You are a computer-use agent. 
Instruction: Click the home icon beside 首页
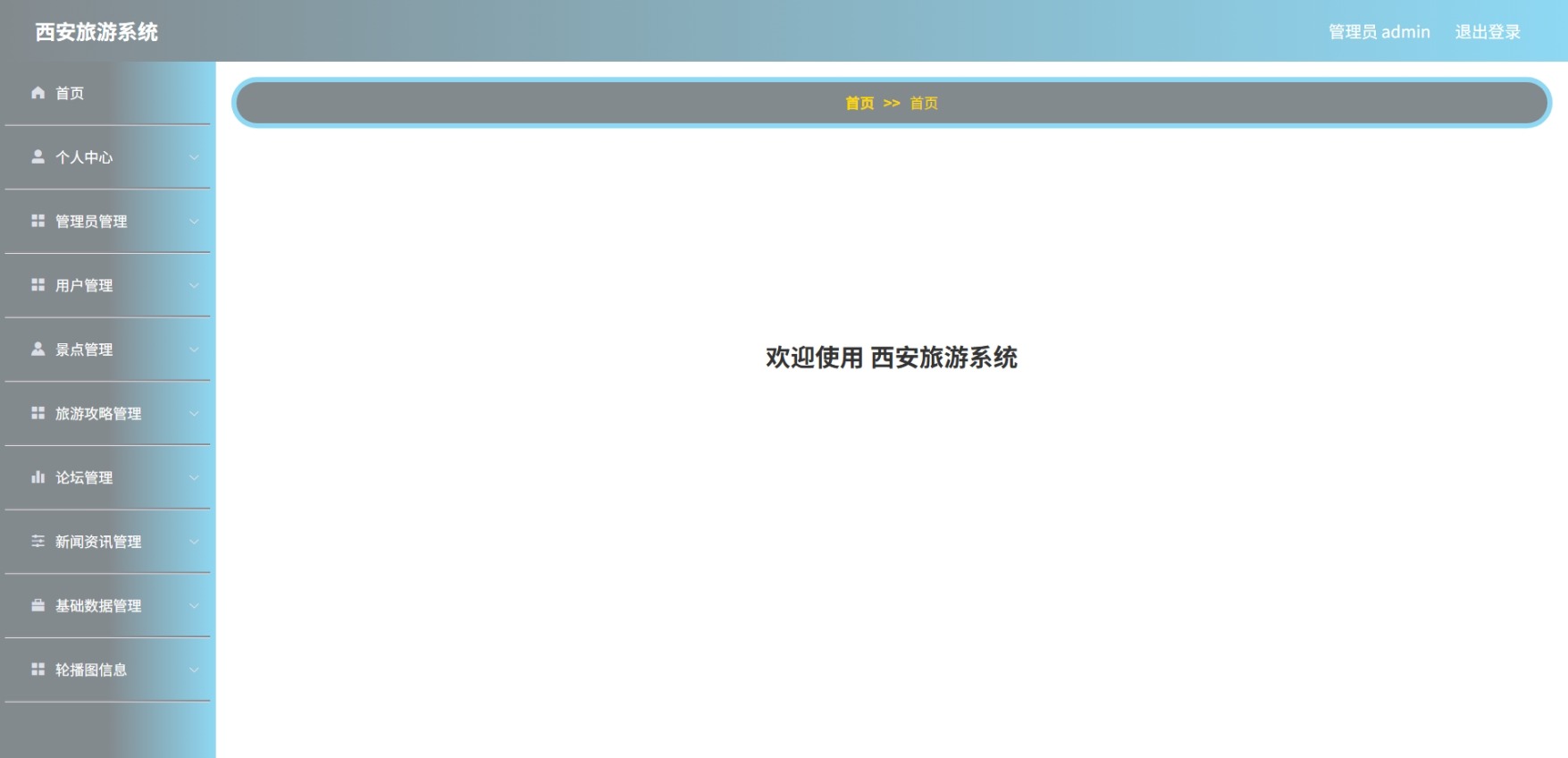point(38,93)
